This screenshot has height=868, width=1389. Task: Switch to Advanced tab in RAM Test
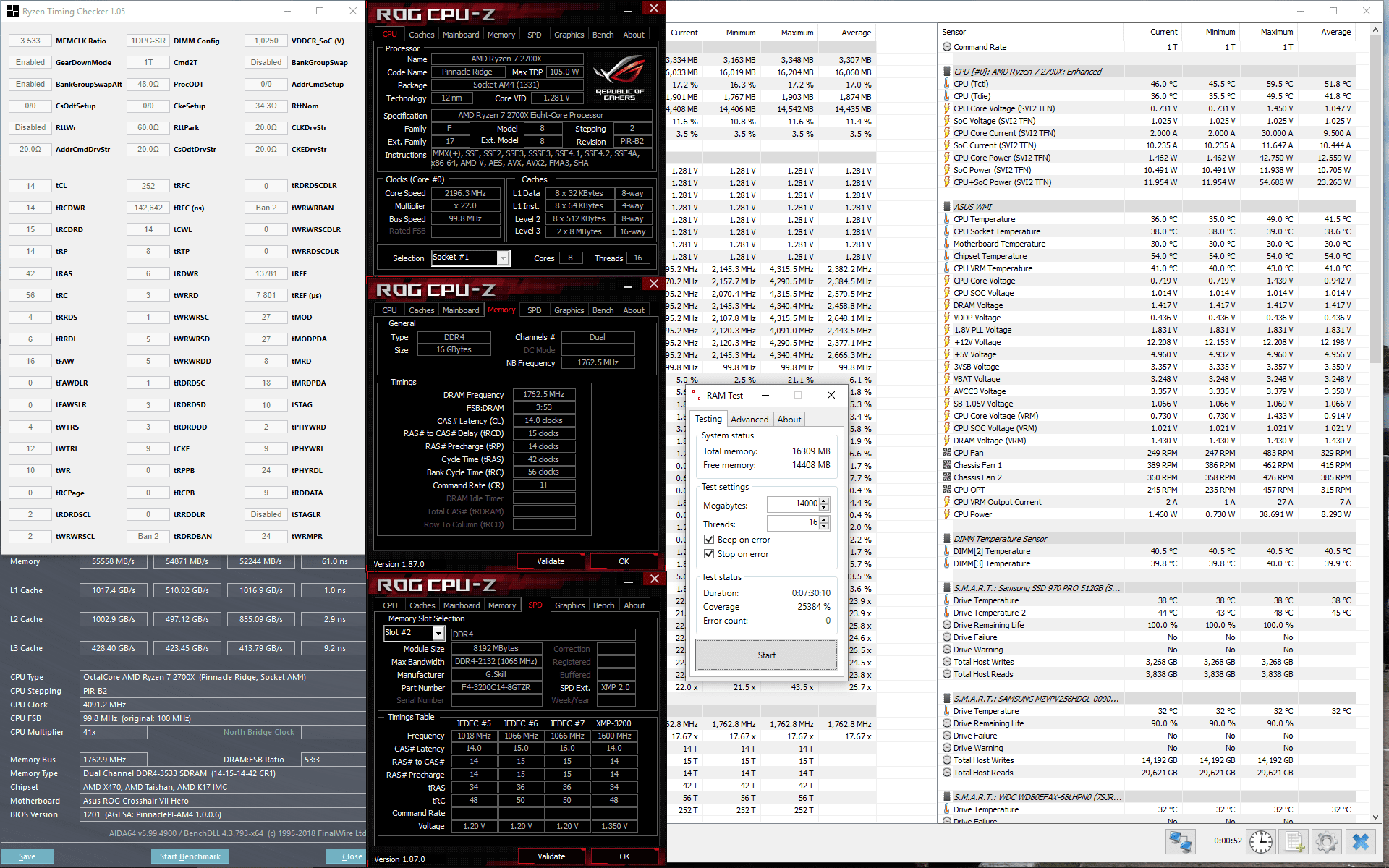(x=749, y=420)
